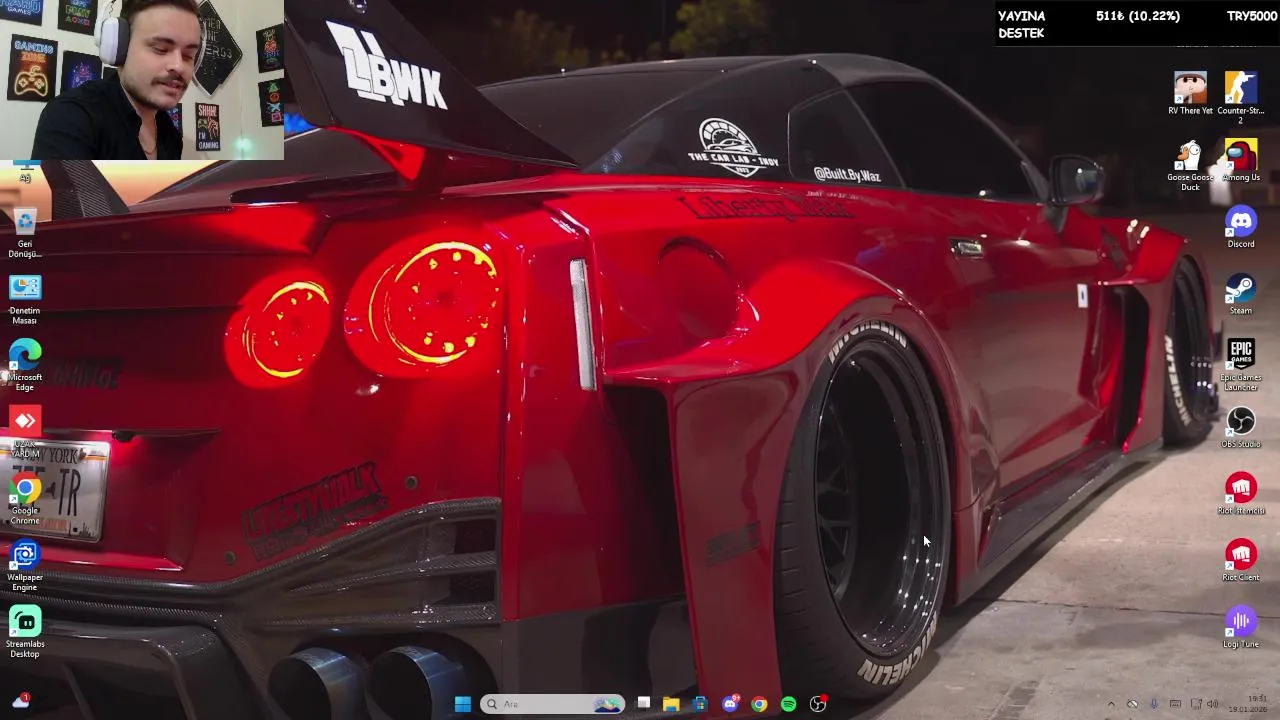Open Logi Tune desktop shortcut
Screen dimensions: 1280x720
click(1241, 627)
